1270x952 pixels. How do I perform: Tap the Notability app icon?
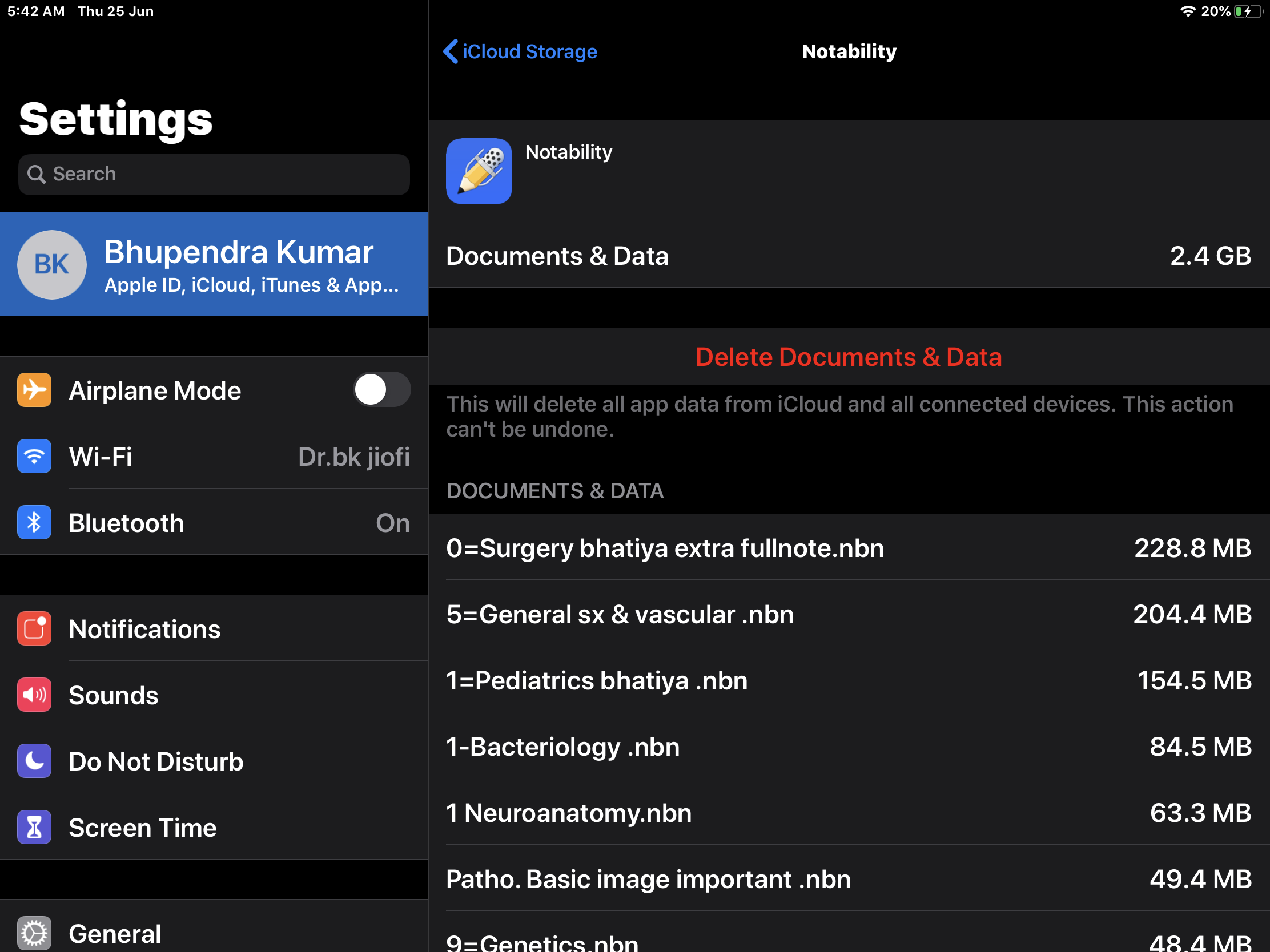click(479, 171)
